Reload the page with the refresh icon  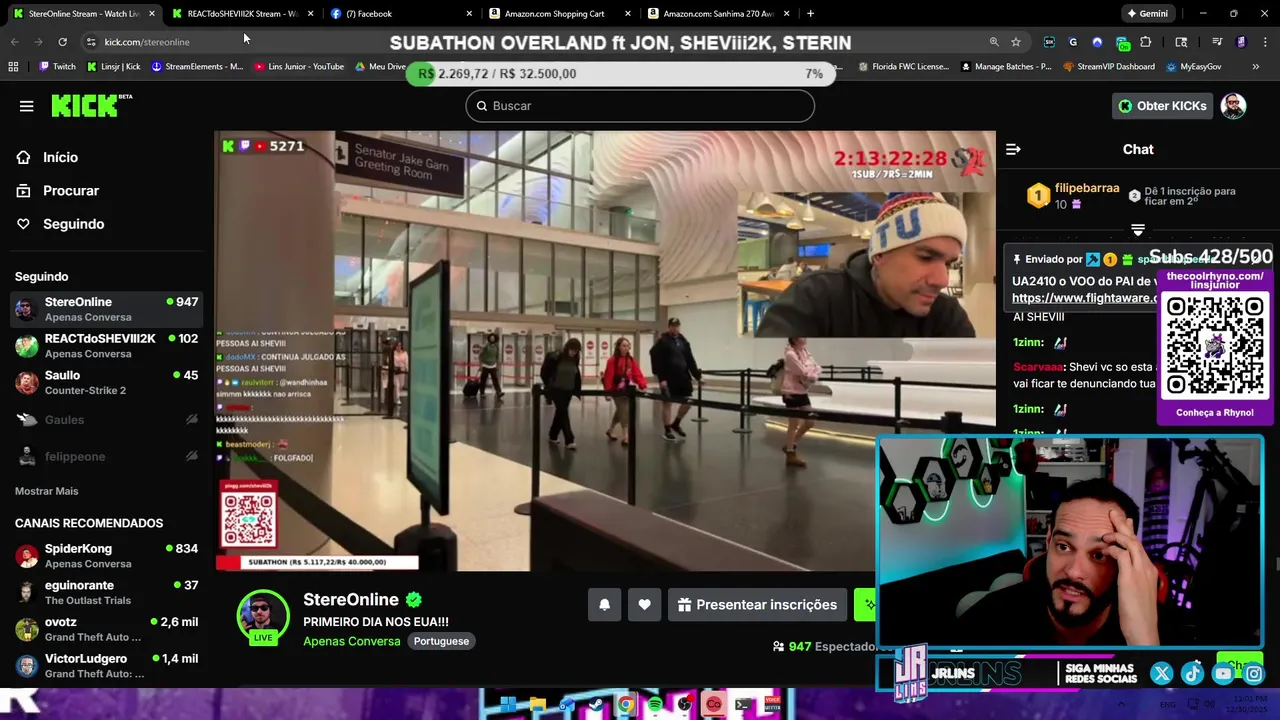tap(62, 42)
